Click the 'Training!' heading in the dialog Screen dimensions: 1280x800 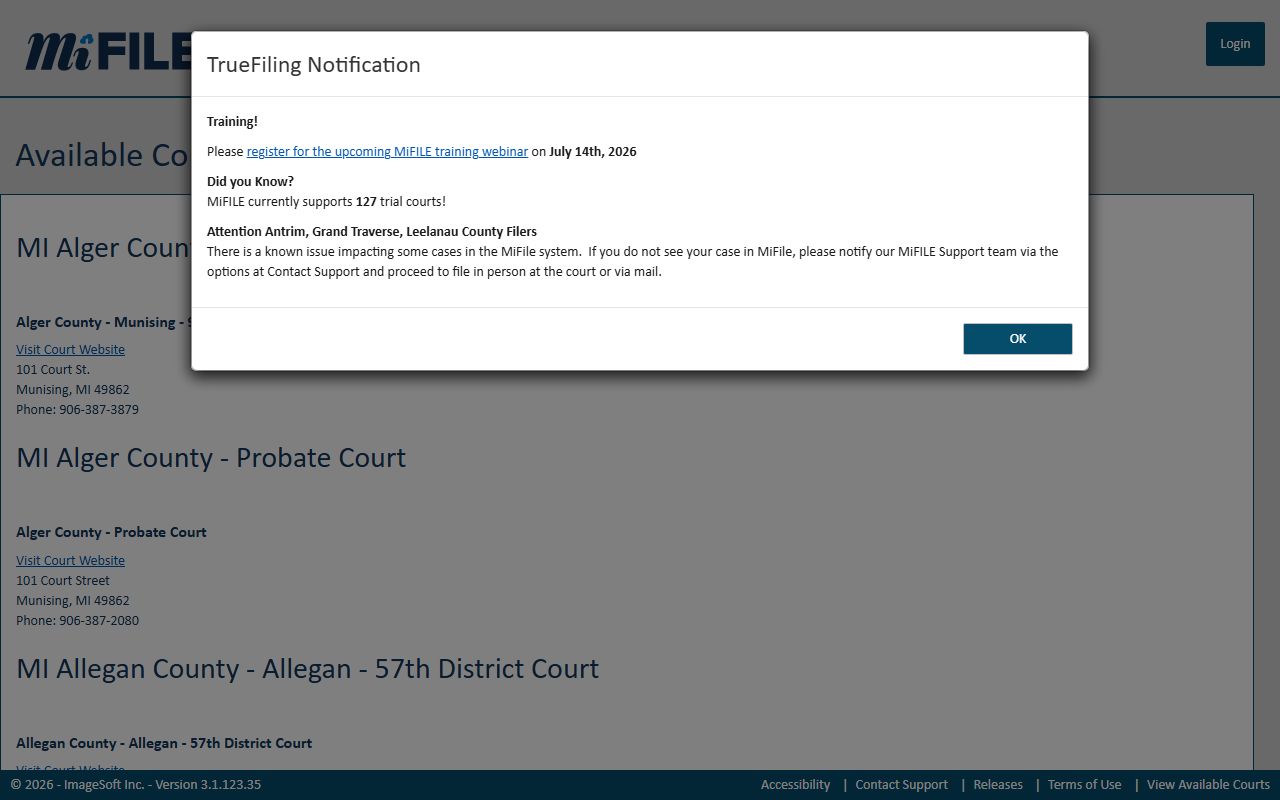point(232,122)
